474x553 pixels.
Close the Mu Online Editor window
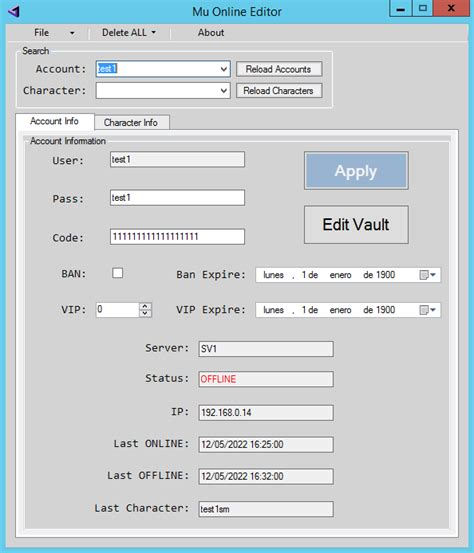pyautogui.click(x=451, y=8)
